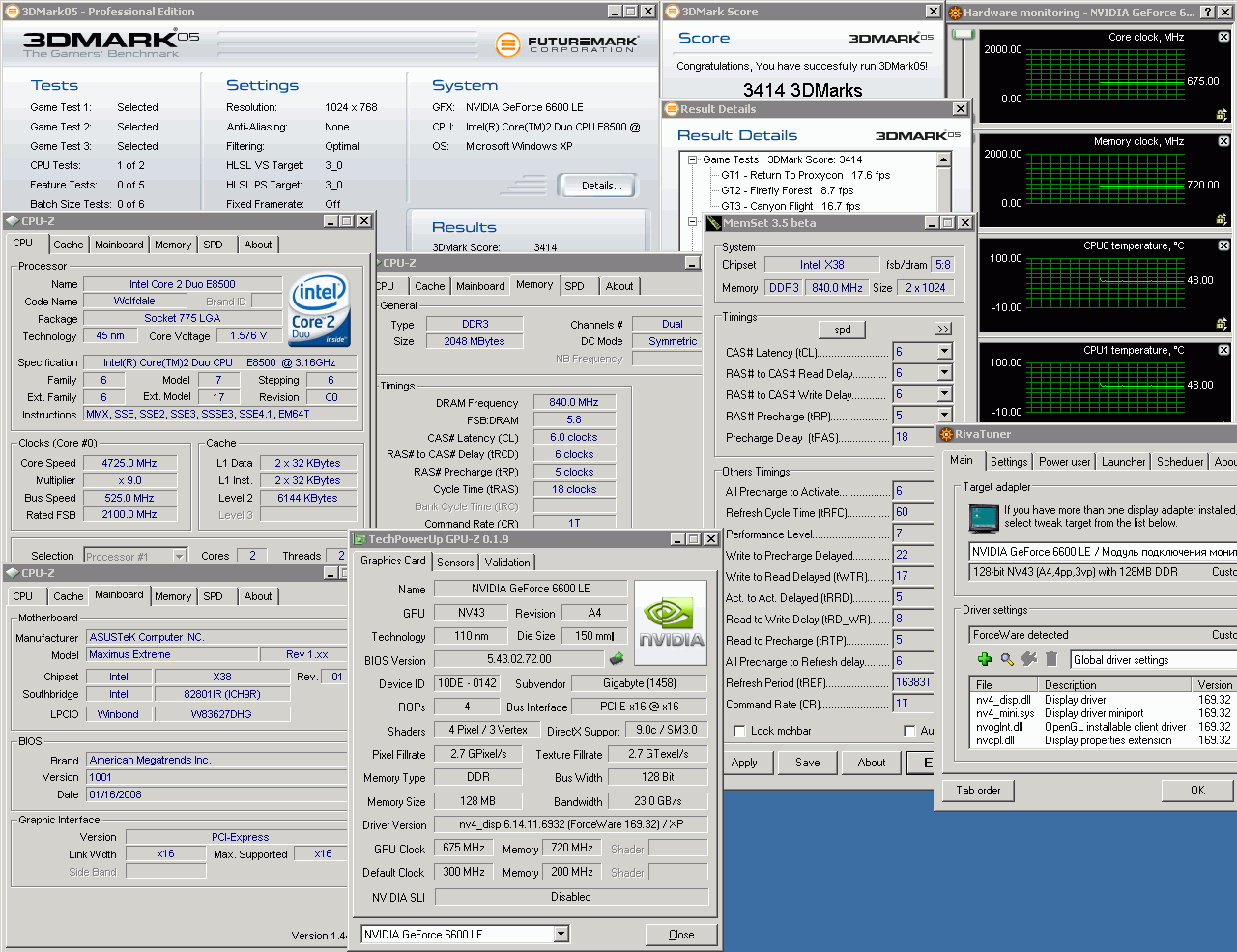The height and width of the screenshot is (952, 1237).
Task: Switch to Sensors tab in GPU-Z
Action: point(455,563)
